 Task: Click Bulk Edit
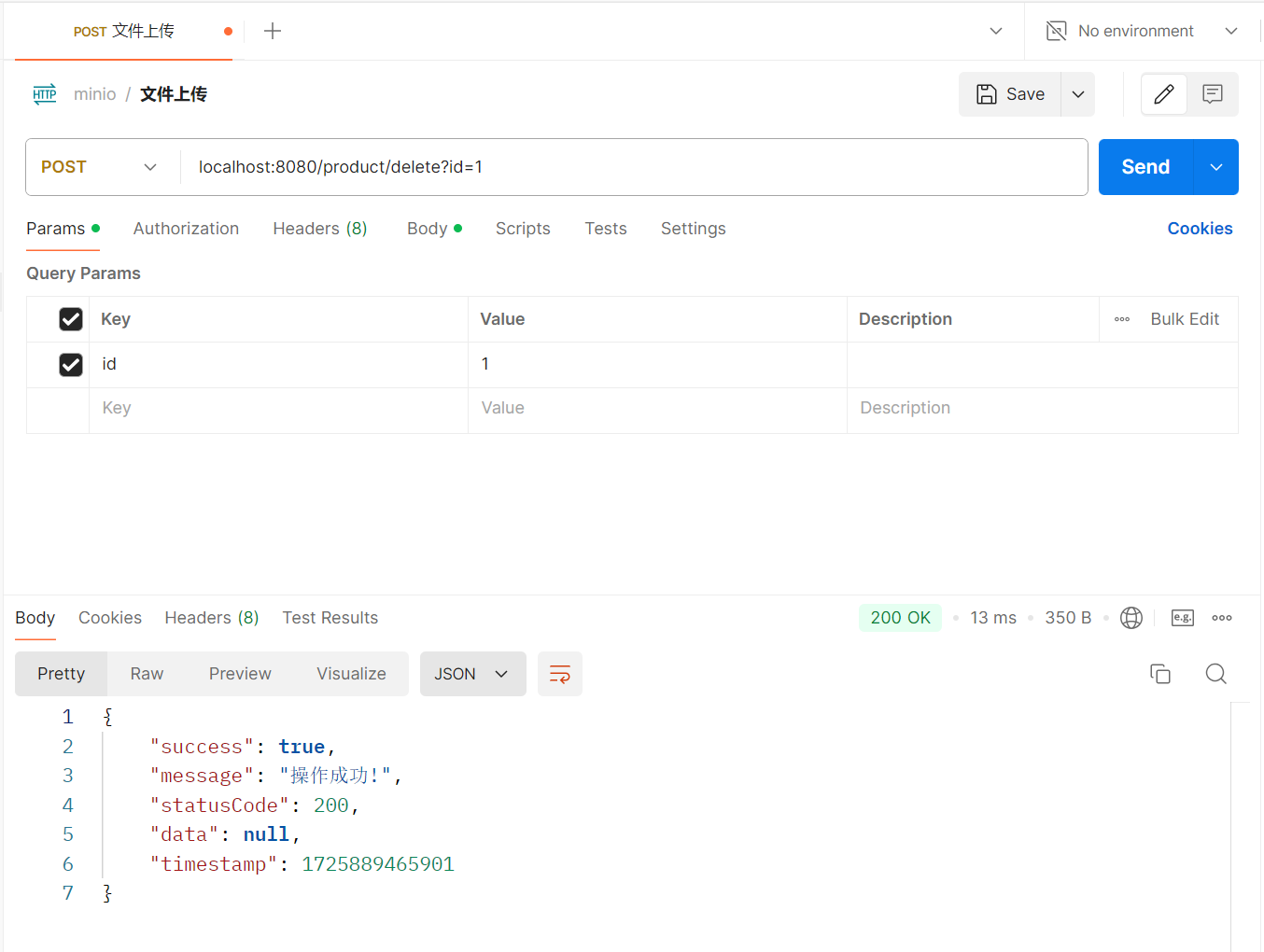pos(1185,319)
